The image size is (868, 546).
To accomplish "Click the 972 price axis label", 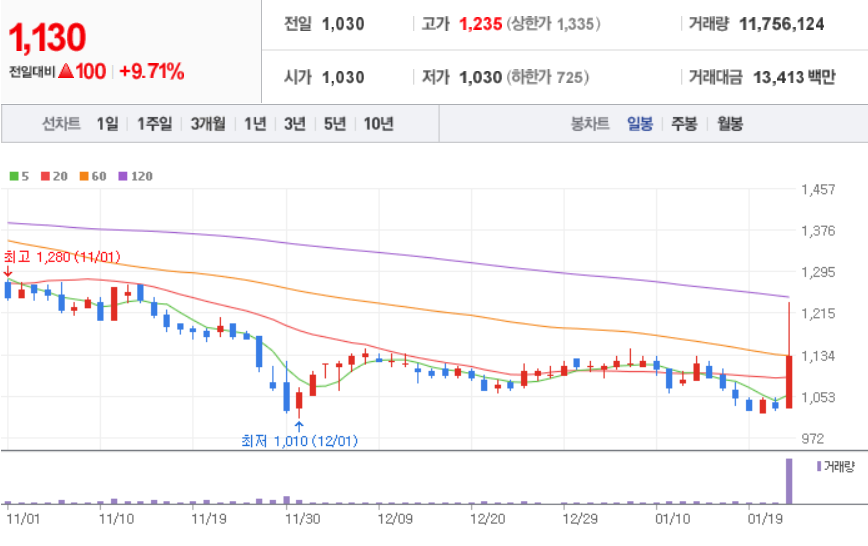I will tap(813, 439).
